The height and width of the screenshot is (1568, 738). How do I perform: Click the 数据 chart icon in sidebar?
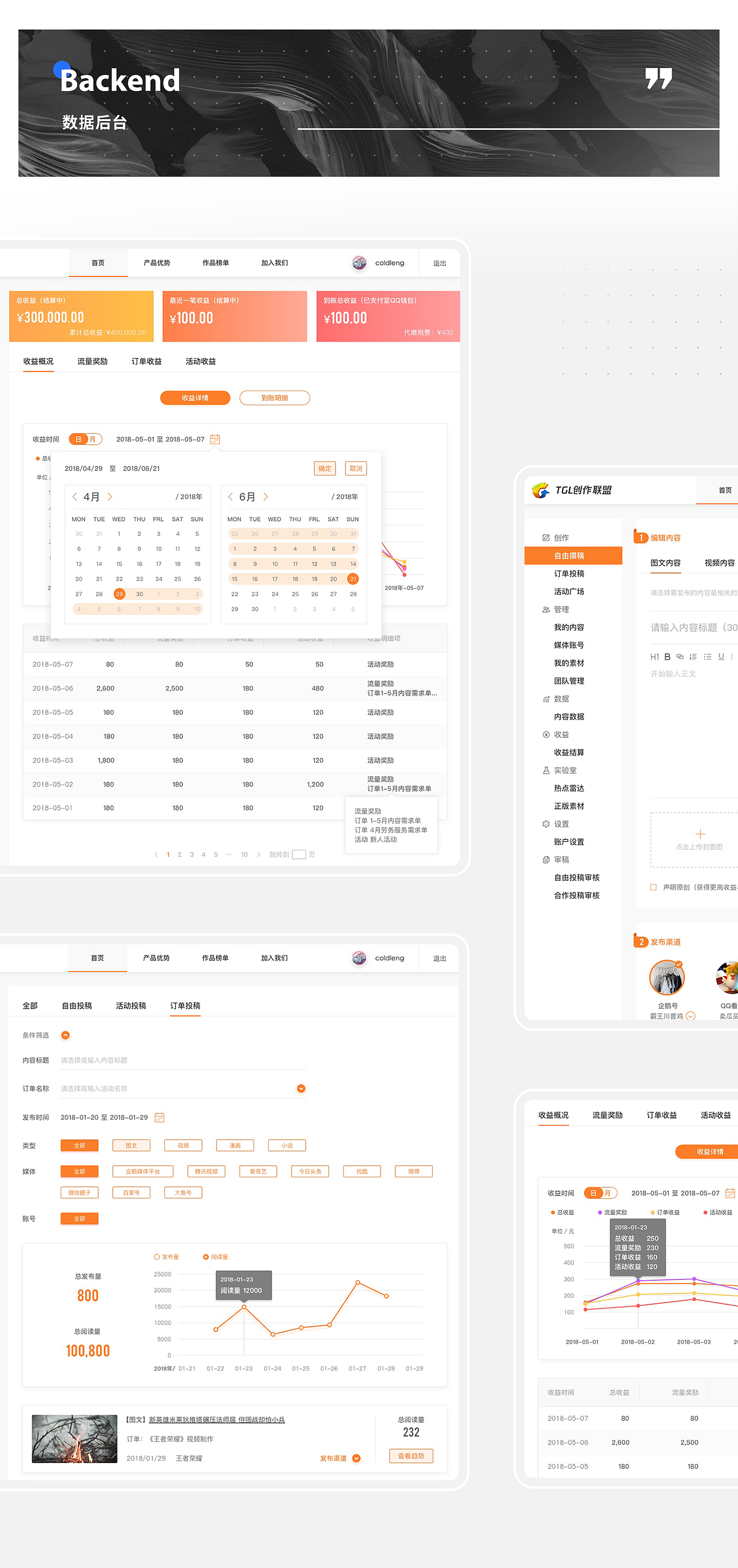pos(546,699)
